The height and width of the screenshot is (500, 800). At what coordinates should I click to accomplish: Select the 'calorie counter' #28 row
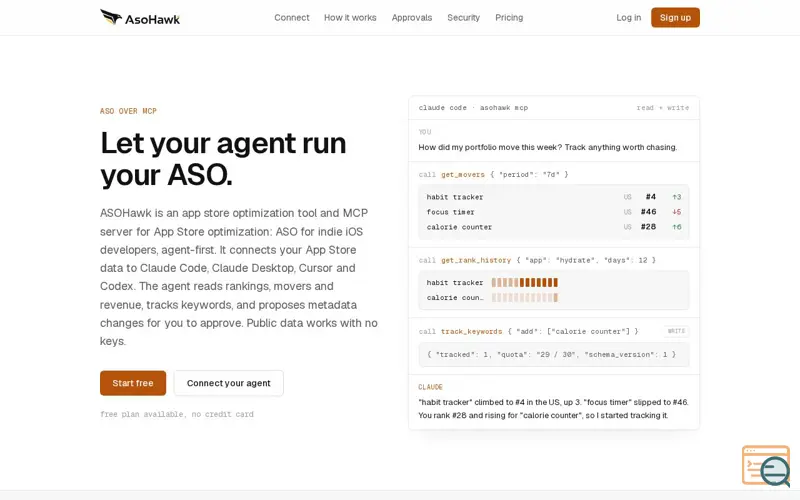pos(554,227)
